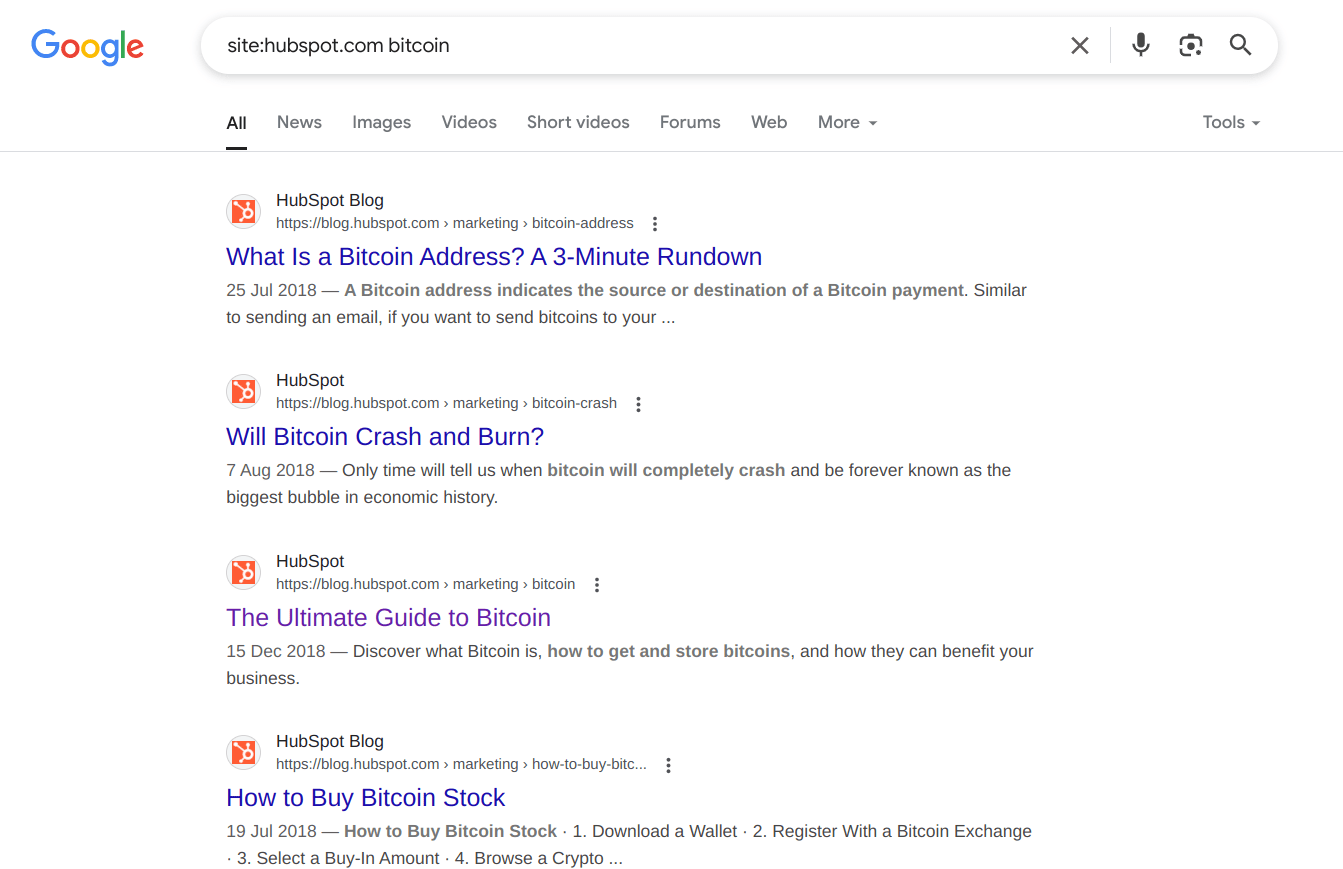Click 'HubSpot Blog' name above How to Buy result
This screenshot has width=1343, height=869.
pos(330,741)
